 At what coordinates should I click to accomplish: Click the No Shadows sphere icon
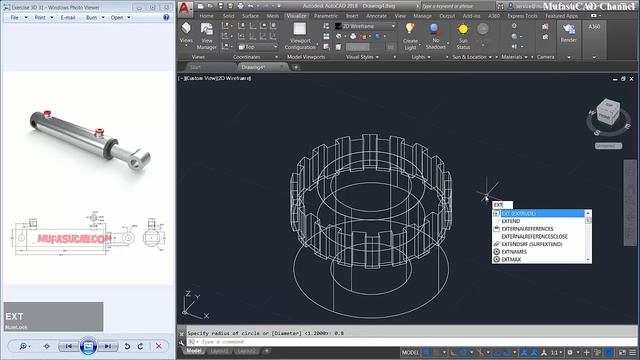coord(435,28)
